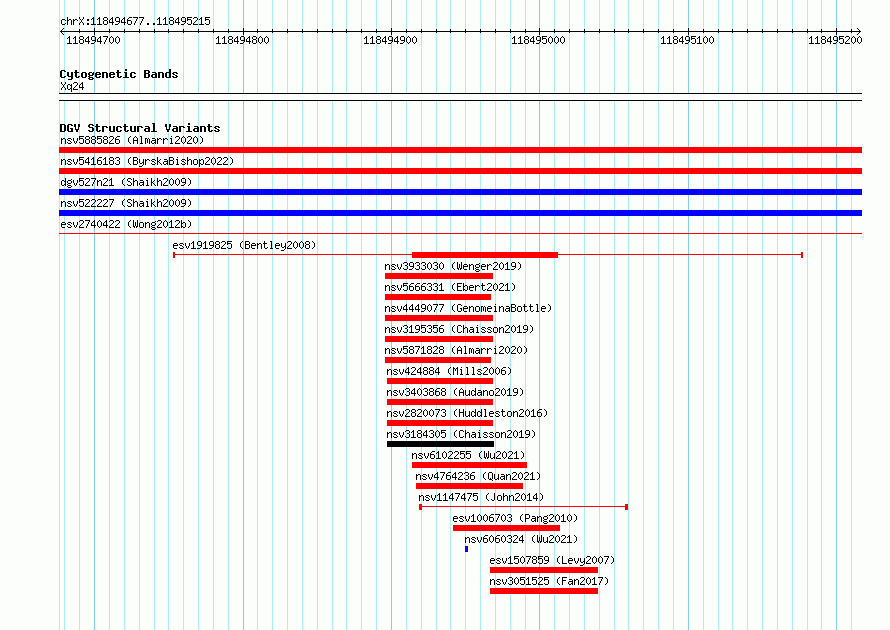Screen dimensions: 890x630
Task: Click the nsv3403868 (Audano2019) label
Action: [x=455, y=392]
